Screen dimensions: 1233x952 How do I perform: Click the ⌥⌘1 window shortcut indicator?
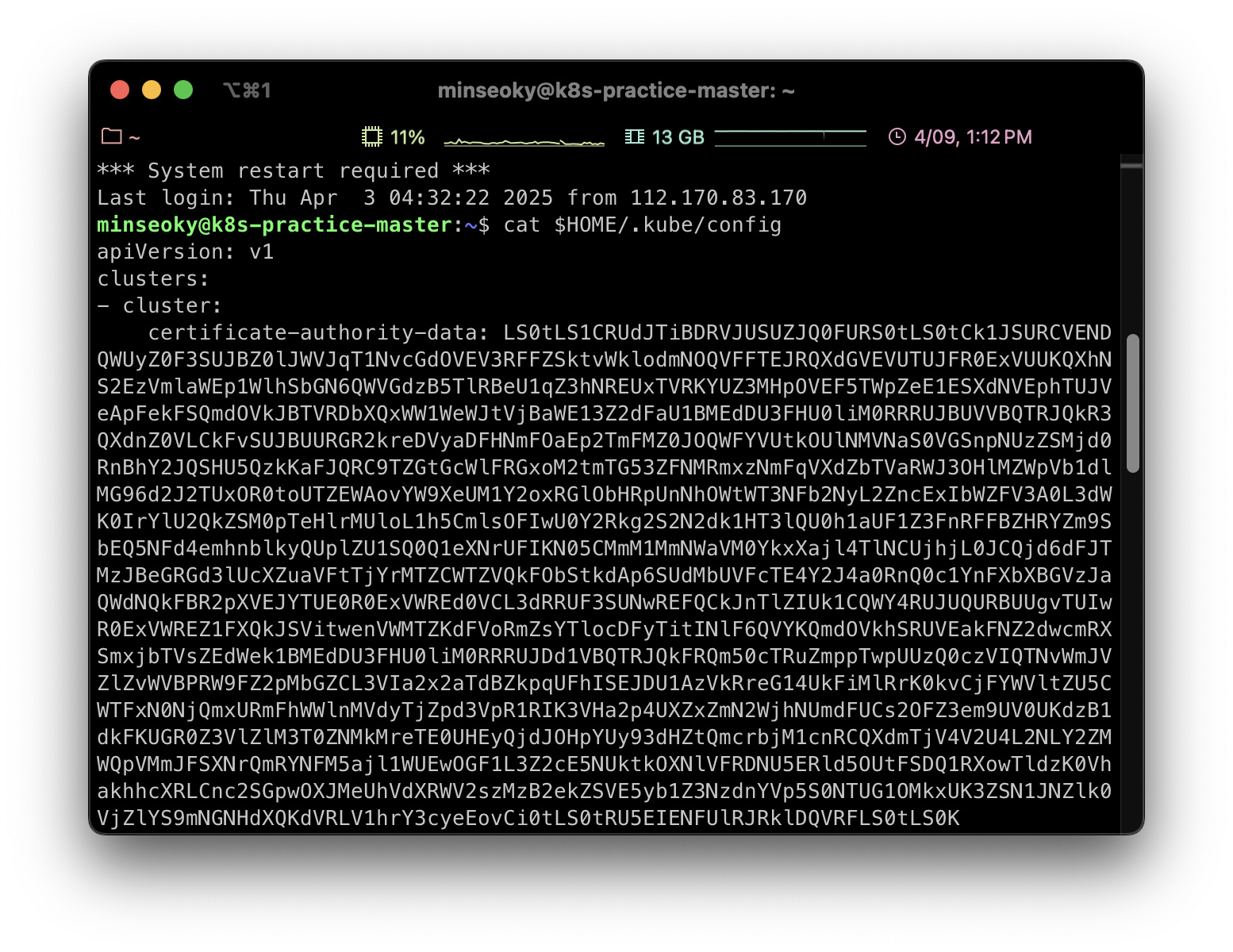click(x=247, y=90)
